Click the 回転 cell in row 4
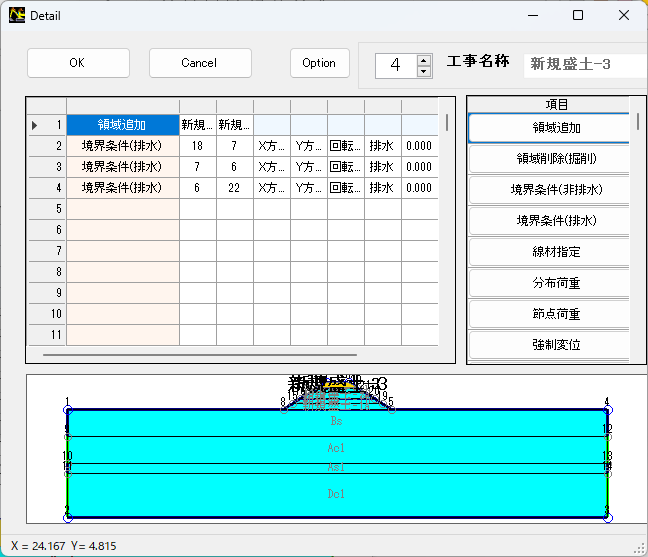648x557 pixels. point(345,188)
